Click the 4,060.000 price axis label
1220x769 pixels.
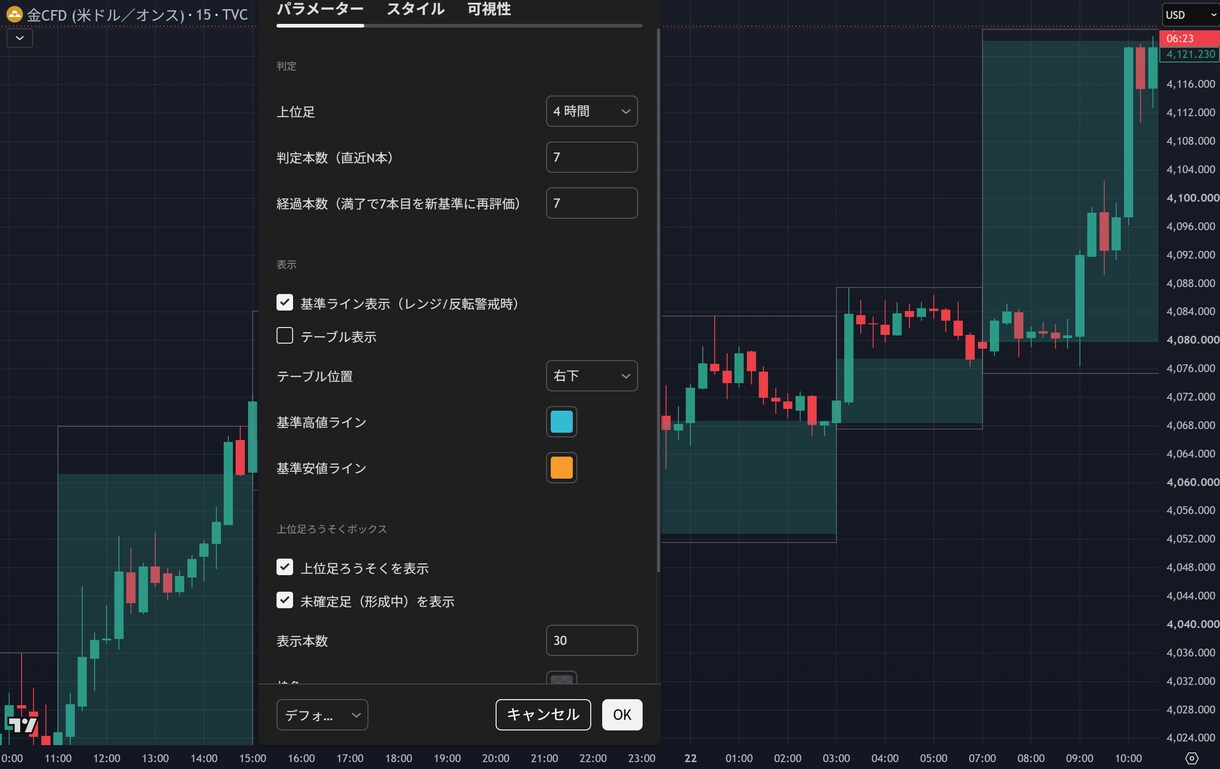point(1192,482)
